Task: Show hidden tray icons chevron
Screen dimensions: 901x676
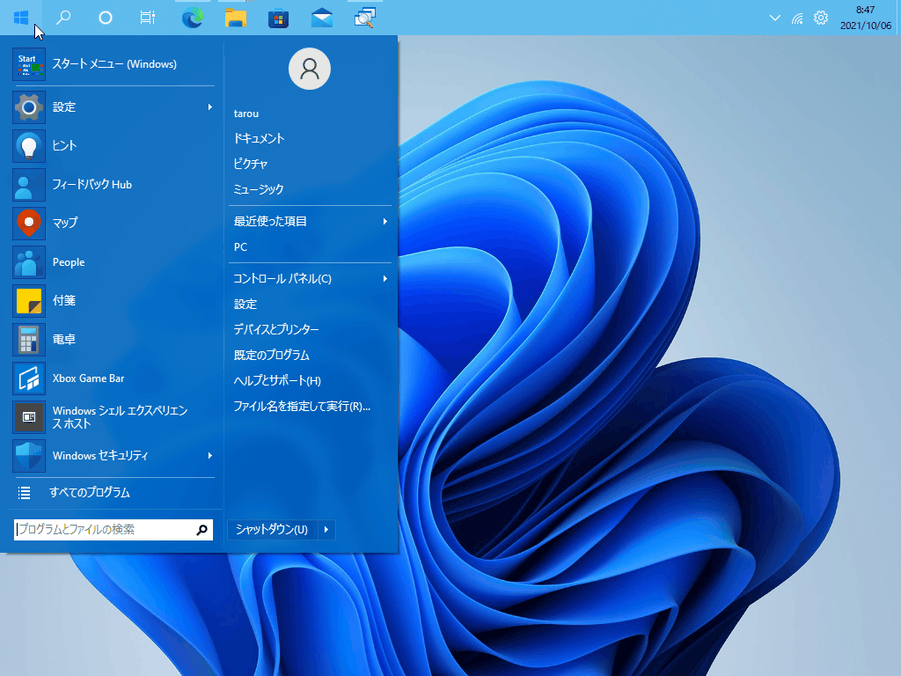Action: (x=775, y=18)
